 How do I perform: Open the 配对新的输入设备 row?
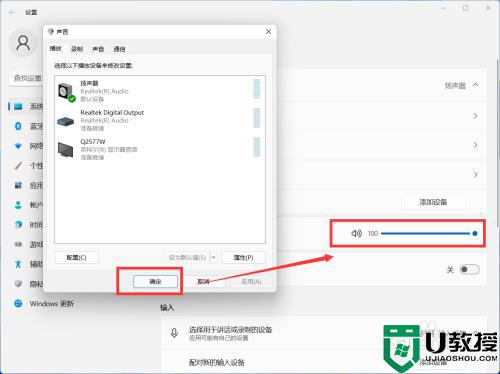tap(323, 362)
